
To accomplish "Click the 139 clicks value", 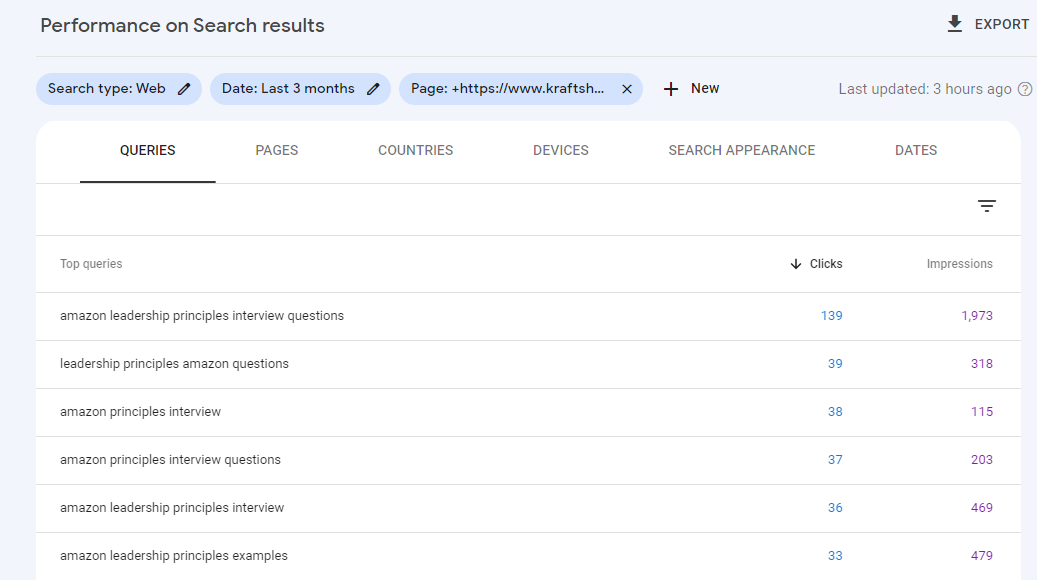I will pos(831,315).
